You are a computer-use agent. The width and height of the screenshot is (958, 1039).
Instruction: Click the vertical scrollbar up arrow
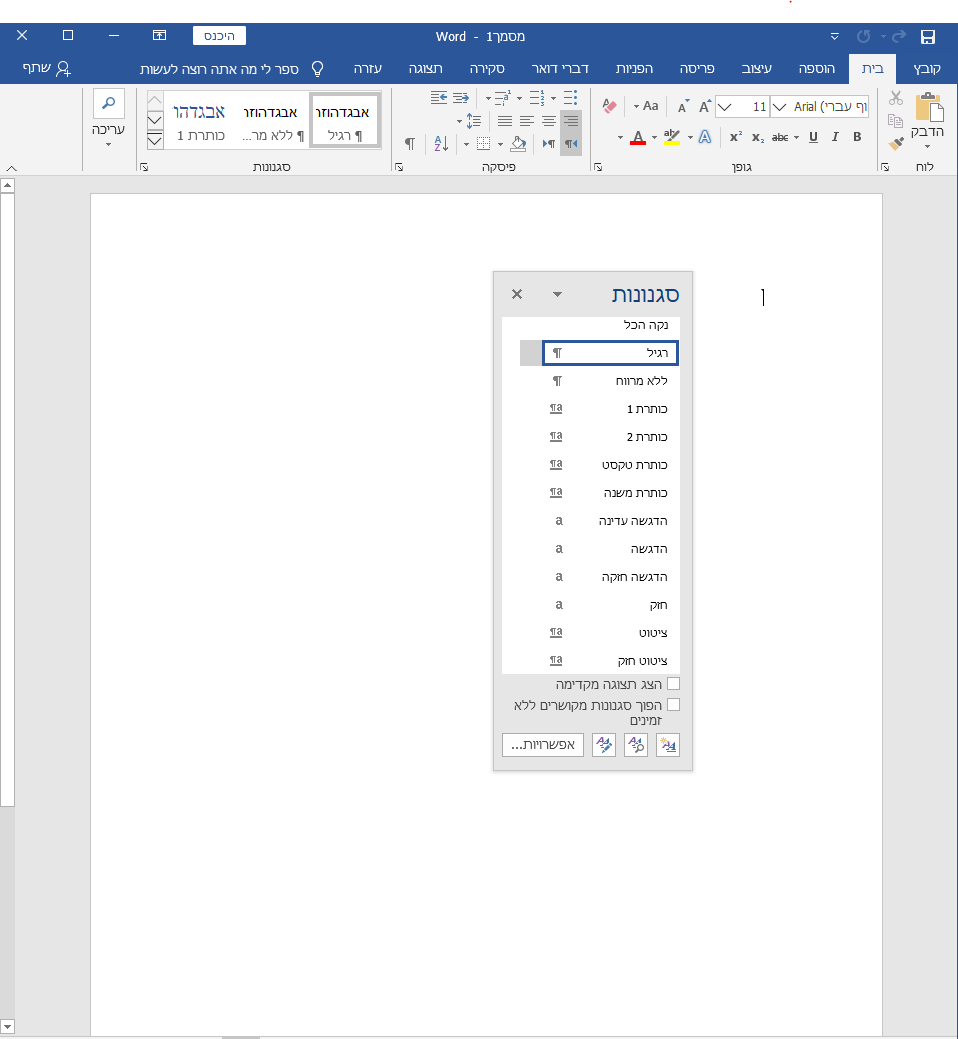click(x=8, y=186)
